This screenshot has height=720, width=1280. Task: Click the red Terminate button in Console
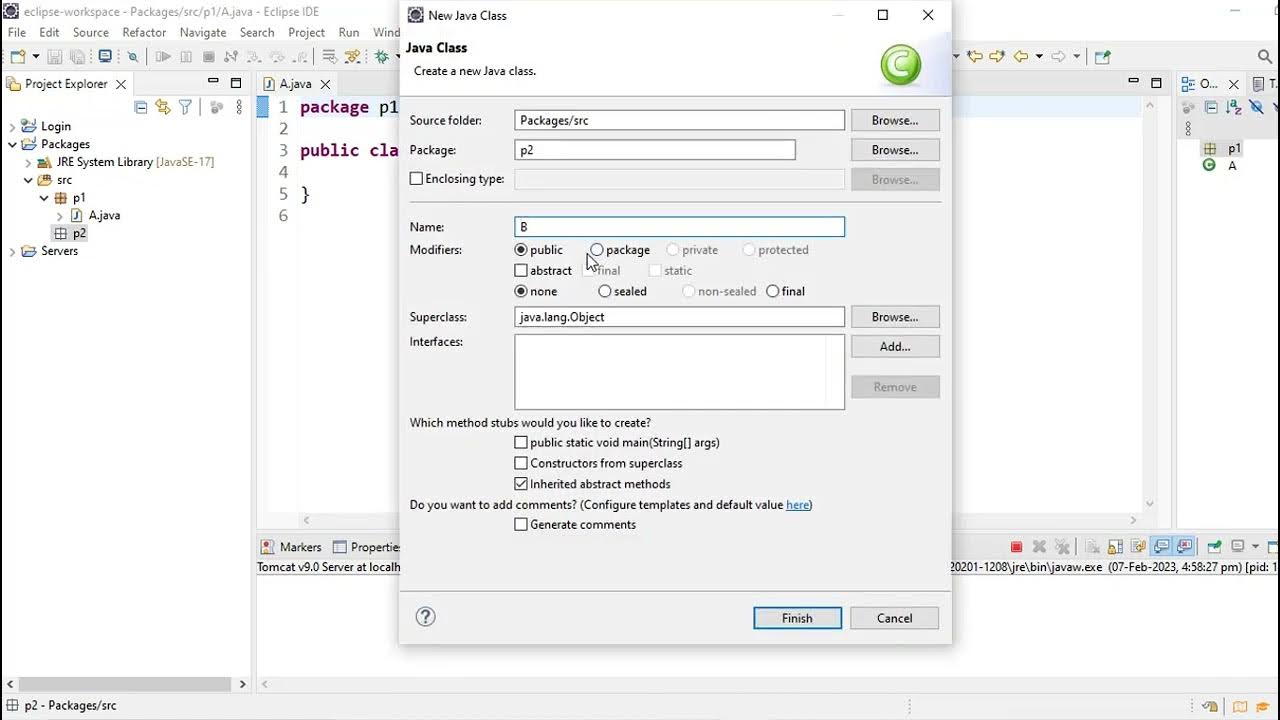coord(1016,547)
